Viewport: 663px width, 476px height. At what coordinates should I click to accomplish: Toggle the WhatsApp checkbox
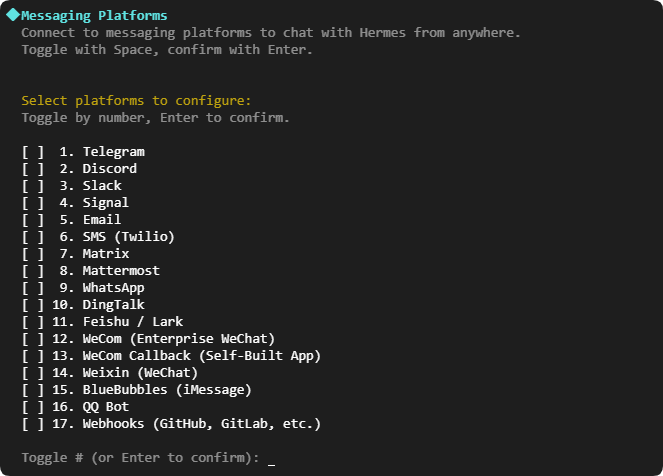click(33, 288)
